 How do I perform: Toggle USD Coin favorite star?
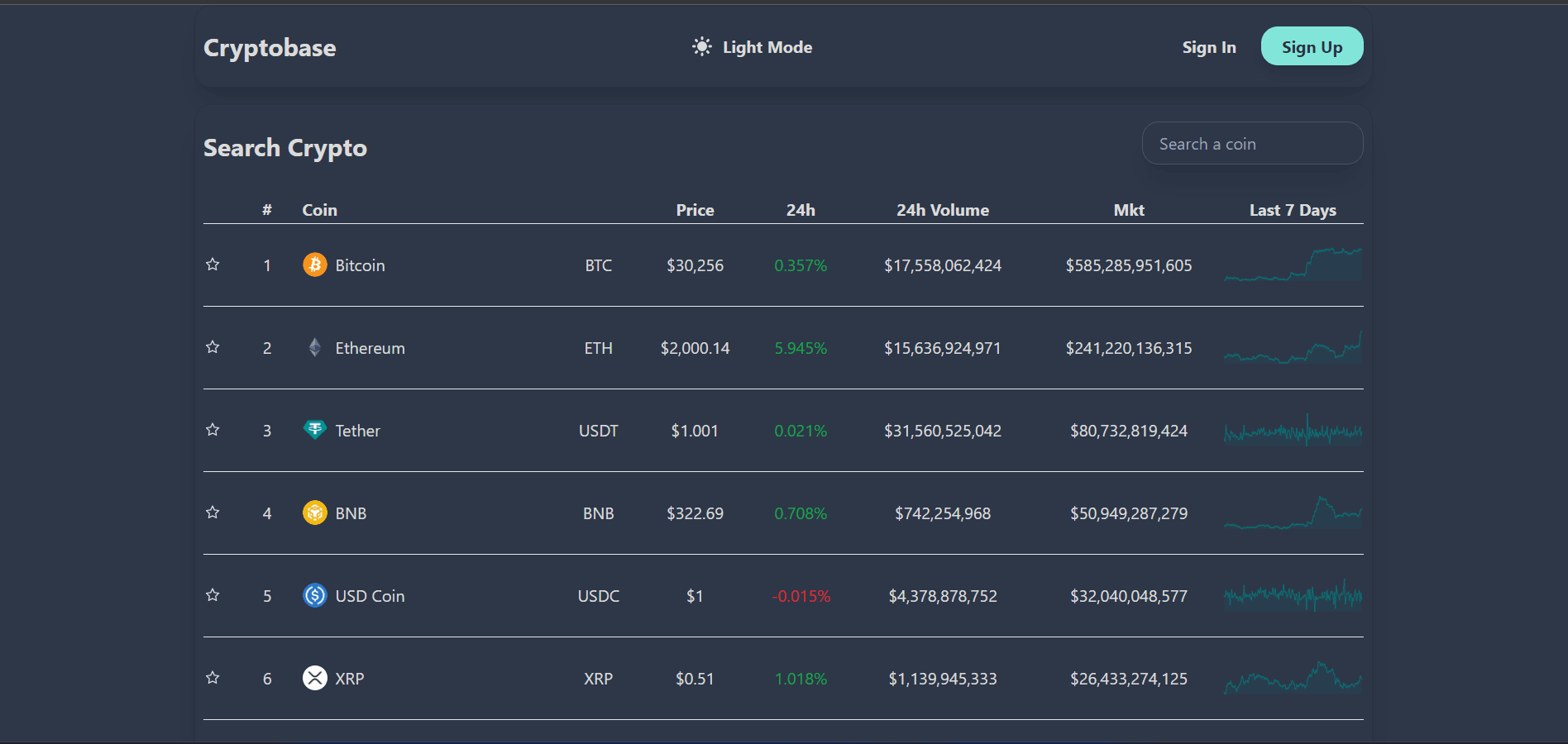[213, 595]
